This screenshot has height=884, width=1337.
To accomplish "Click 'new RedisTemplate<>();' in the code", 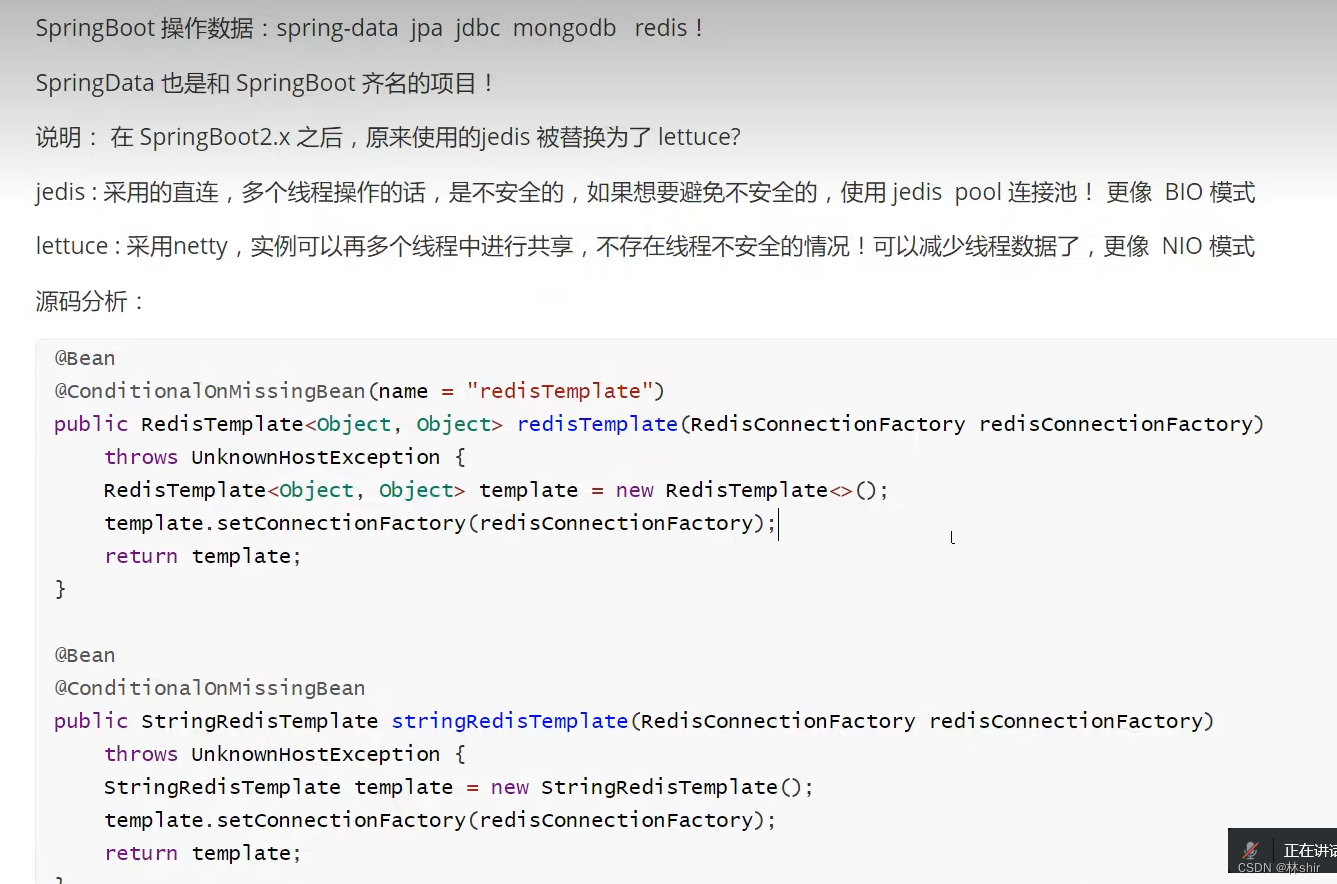I will point(752,490).
